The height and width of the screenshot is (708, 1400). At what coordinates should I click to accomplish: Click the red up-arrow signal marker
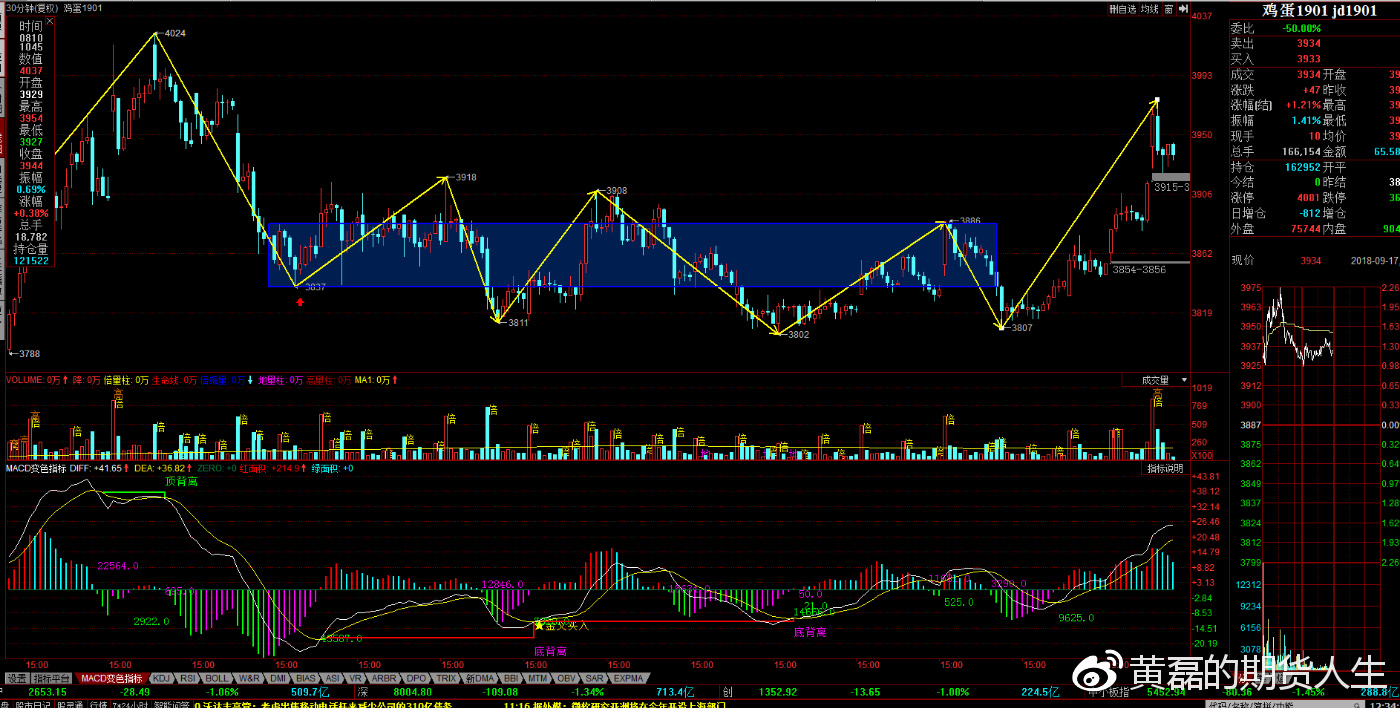pyautogui.click(x=300, y=300)
